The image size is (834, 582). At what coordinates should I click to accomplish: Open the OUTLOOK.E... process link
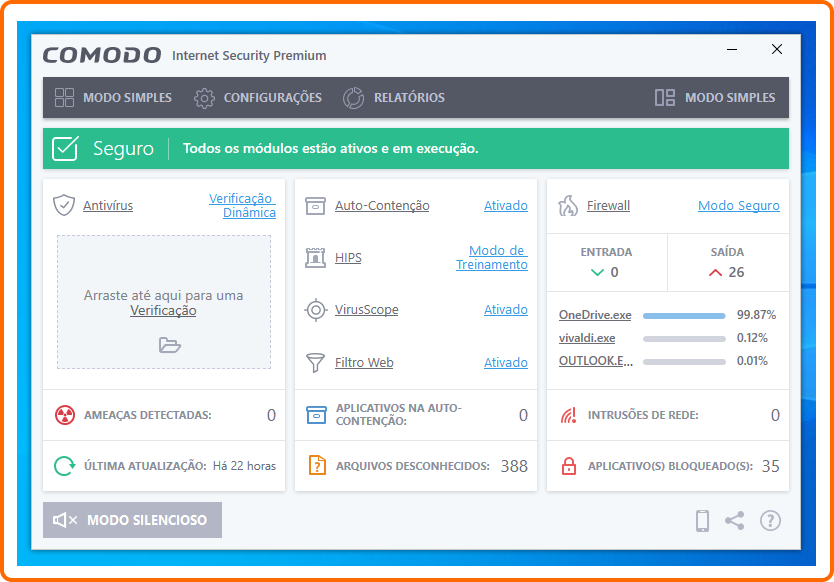click(596, 361)
